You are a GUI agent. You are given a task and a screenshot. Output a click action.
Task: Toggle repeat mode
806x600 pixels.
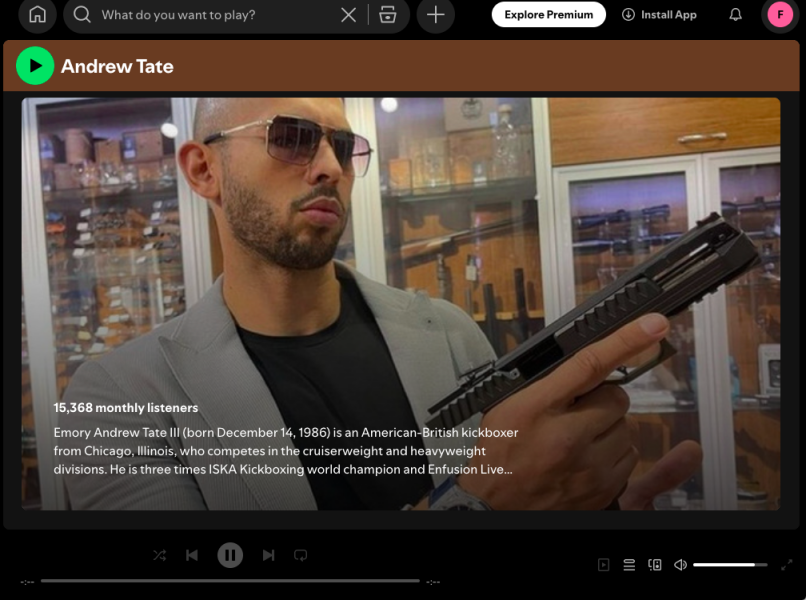[300, 555]
